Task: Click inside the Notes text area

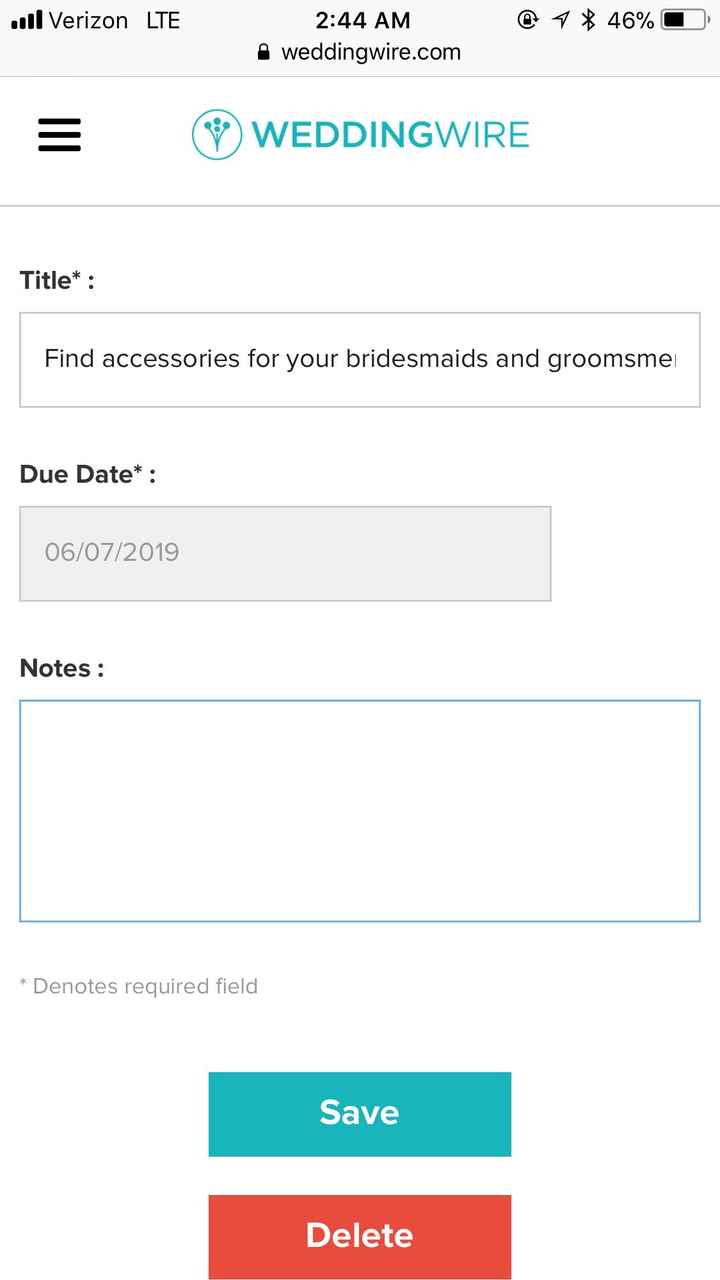Action: pyautogui.click(x=360, y=810)
